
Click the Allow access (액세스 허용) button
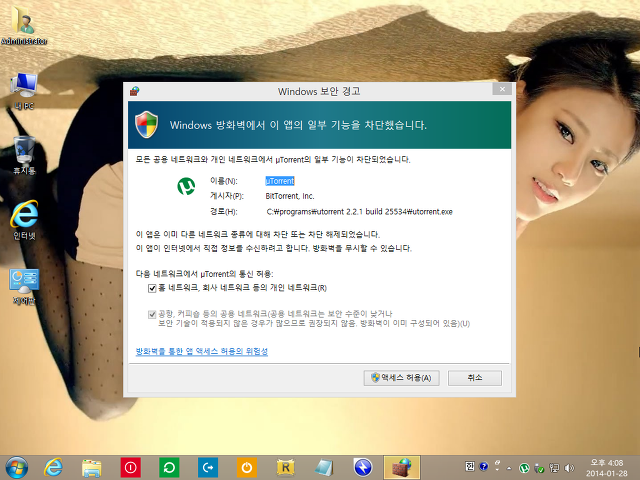401,378
